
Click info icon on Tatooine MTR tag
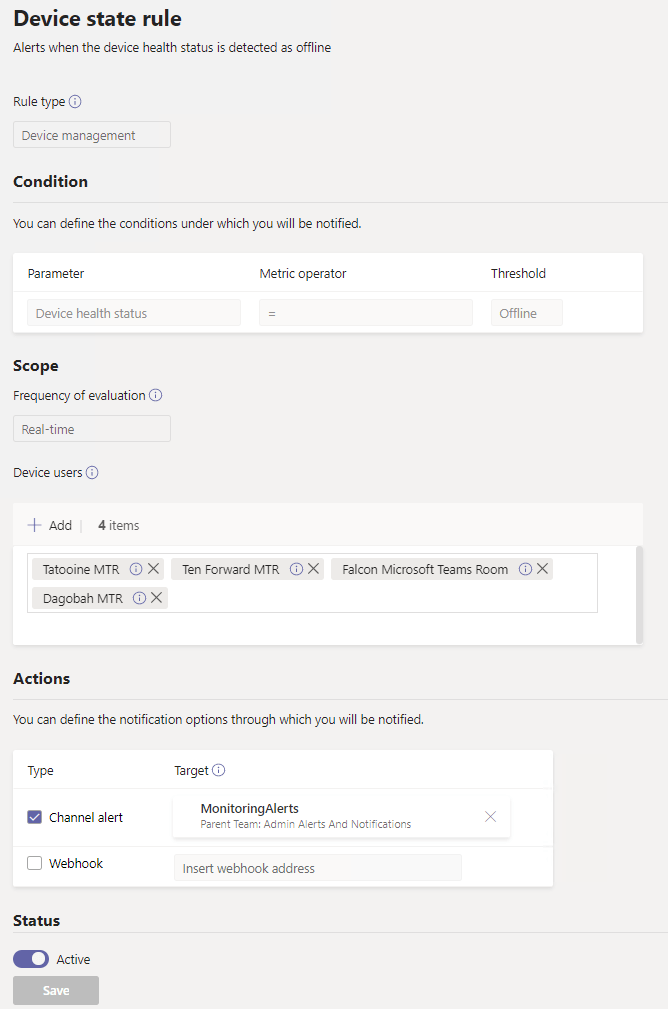[136, 569]
